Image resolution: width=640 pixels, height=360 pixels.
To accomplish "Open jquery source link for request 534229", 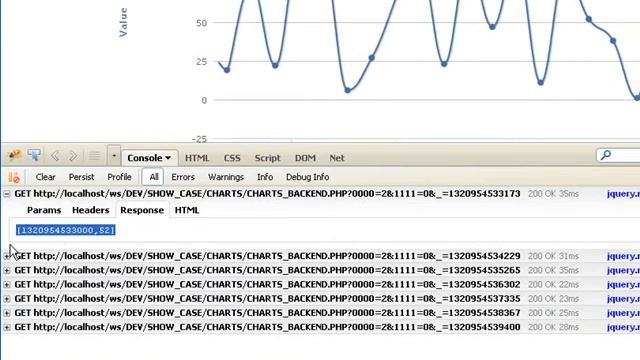I will tap(623, 256).
